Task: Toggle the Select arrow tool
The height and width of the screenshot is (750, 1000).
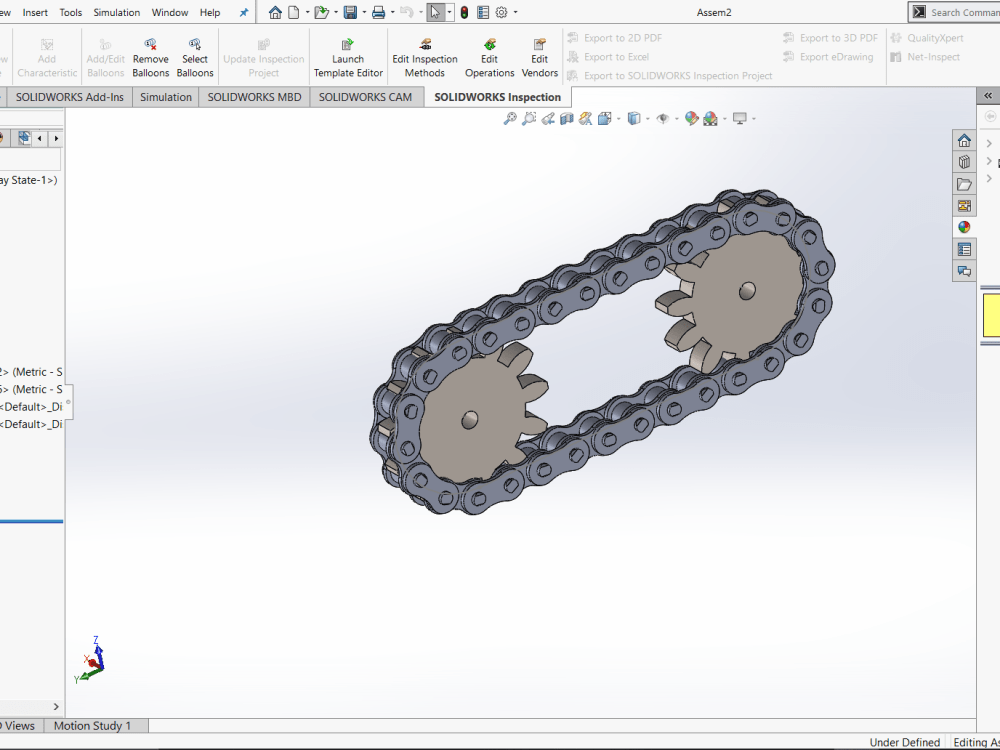Action: (437, 11)
